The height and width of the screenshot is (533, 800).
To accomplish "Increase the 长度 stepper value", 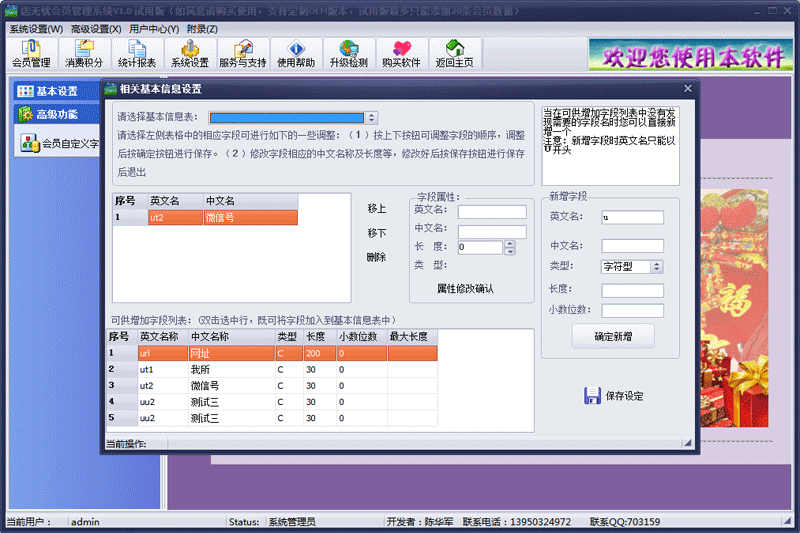I will tap(510, 244).
